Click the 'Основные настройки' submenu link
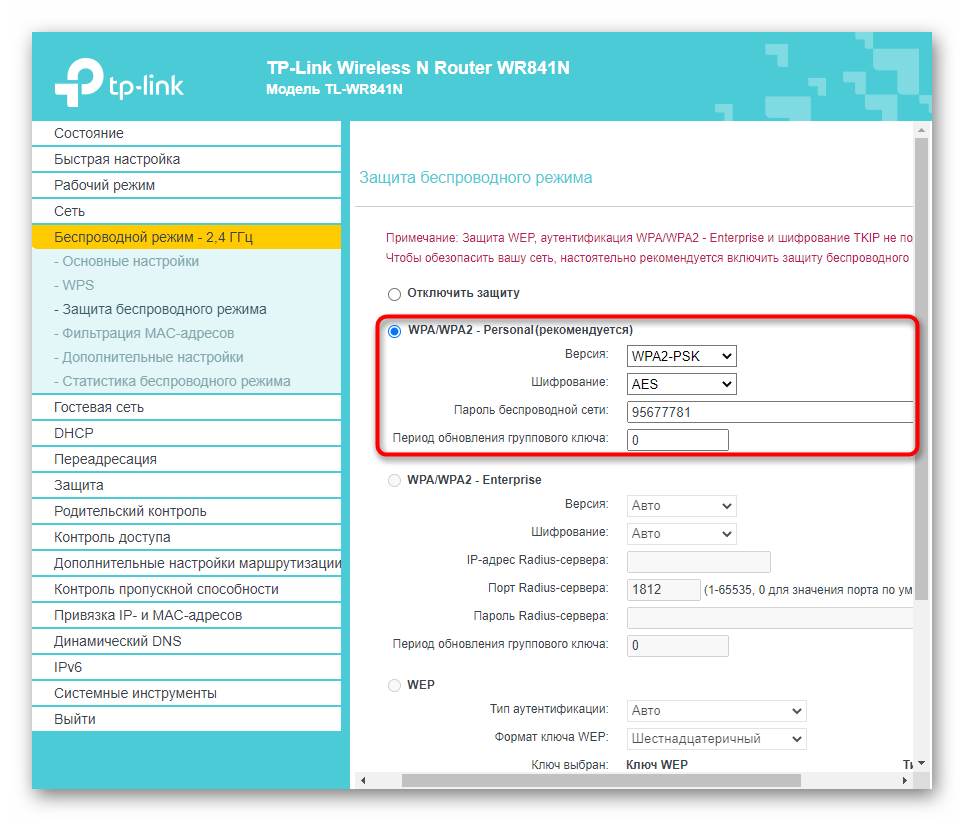Image resolution: width=964 pixels, height=821 pixels. coord(130,261)
